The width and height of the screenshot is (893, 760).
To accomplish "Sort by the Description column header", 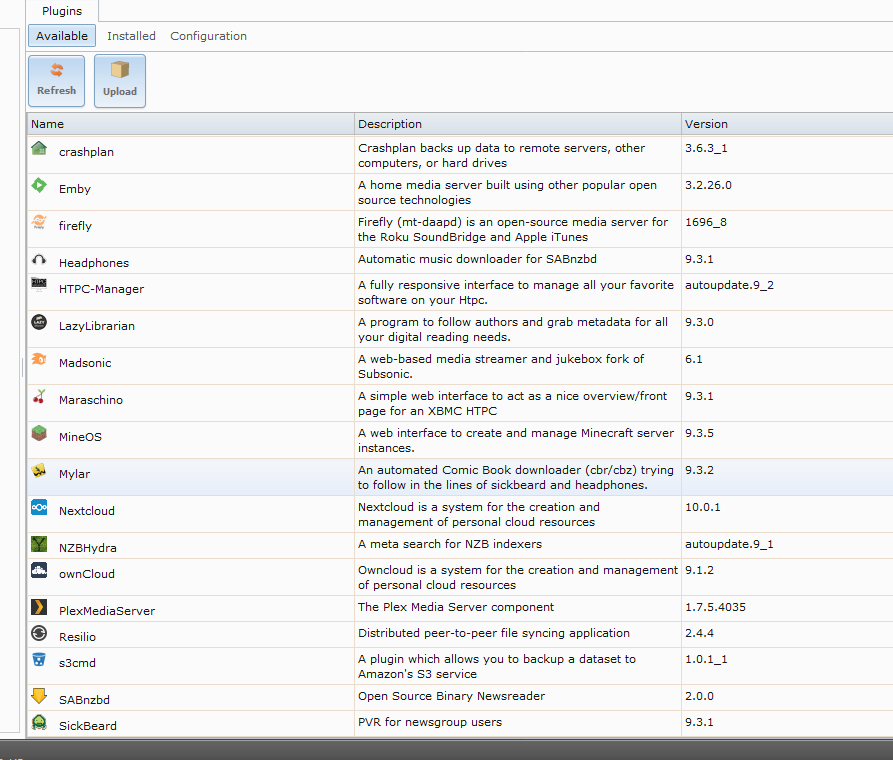I will click(518, 124).
